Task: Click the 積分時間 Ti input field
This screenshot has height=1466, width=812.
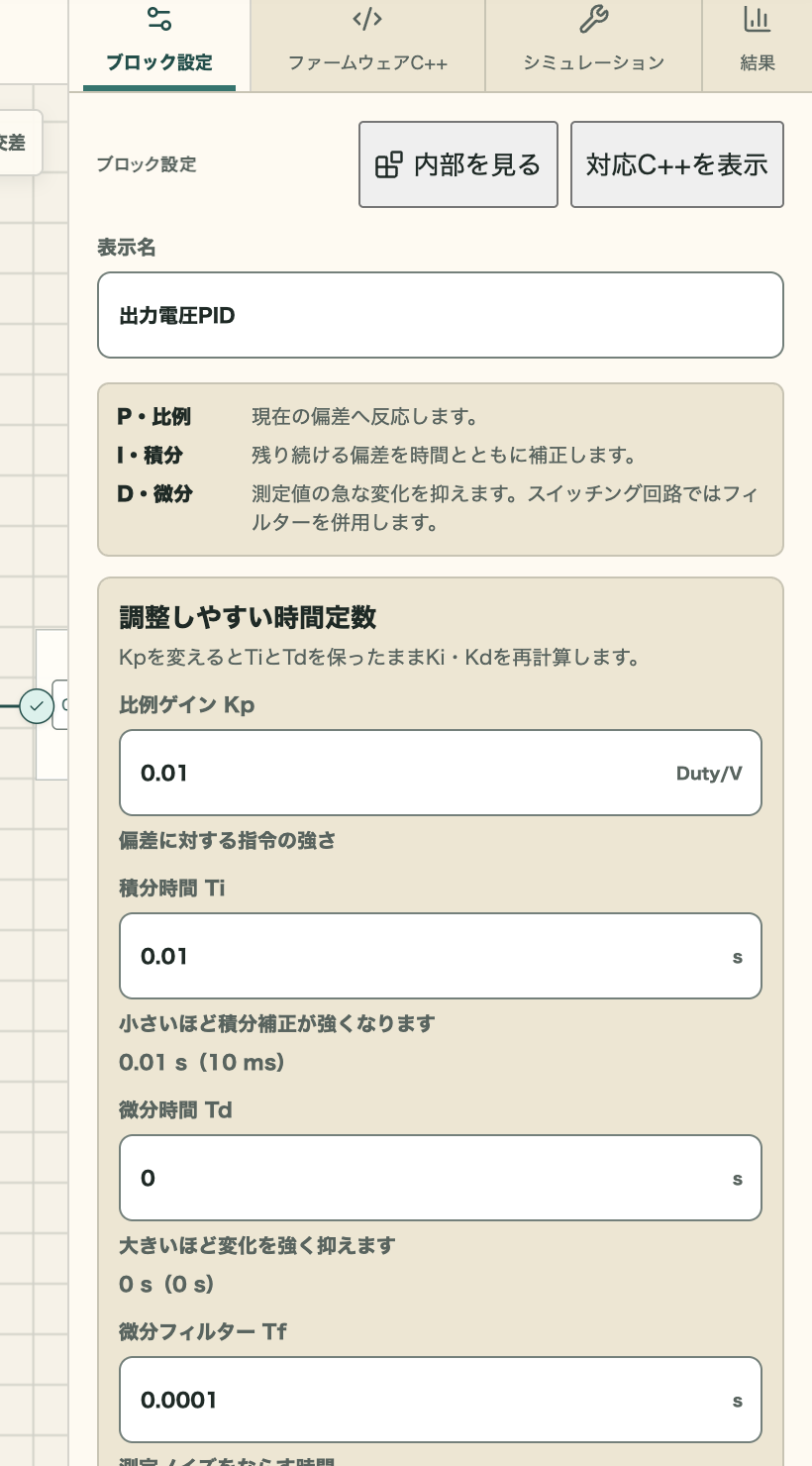Action: point(441,956)
